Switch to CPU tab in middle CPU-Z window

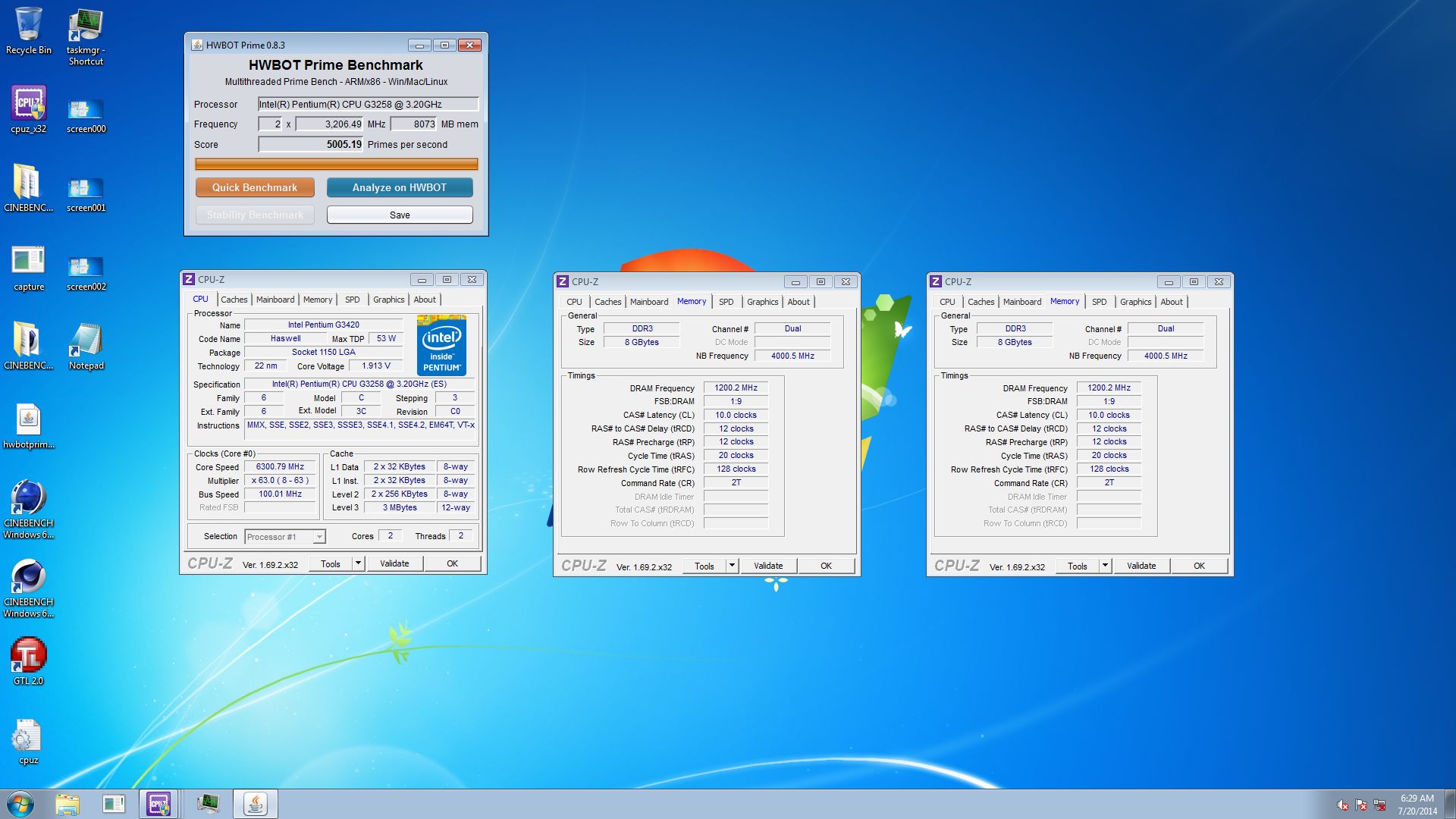click(x=575, y=302)
